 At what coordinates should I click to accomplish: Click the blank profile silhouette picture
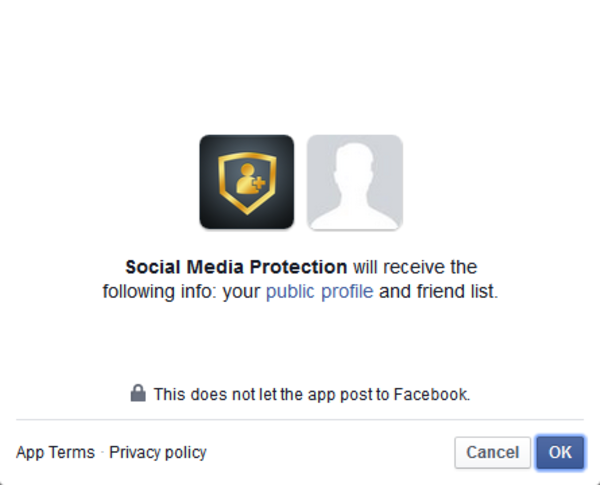coord(355,182)
